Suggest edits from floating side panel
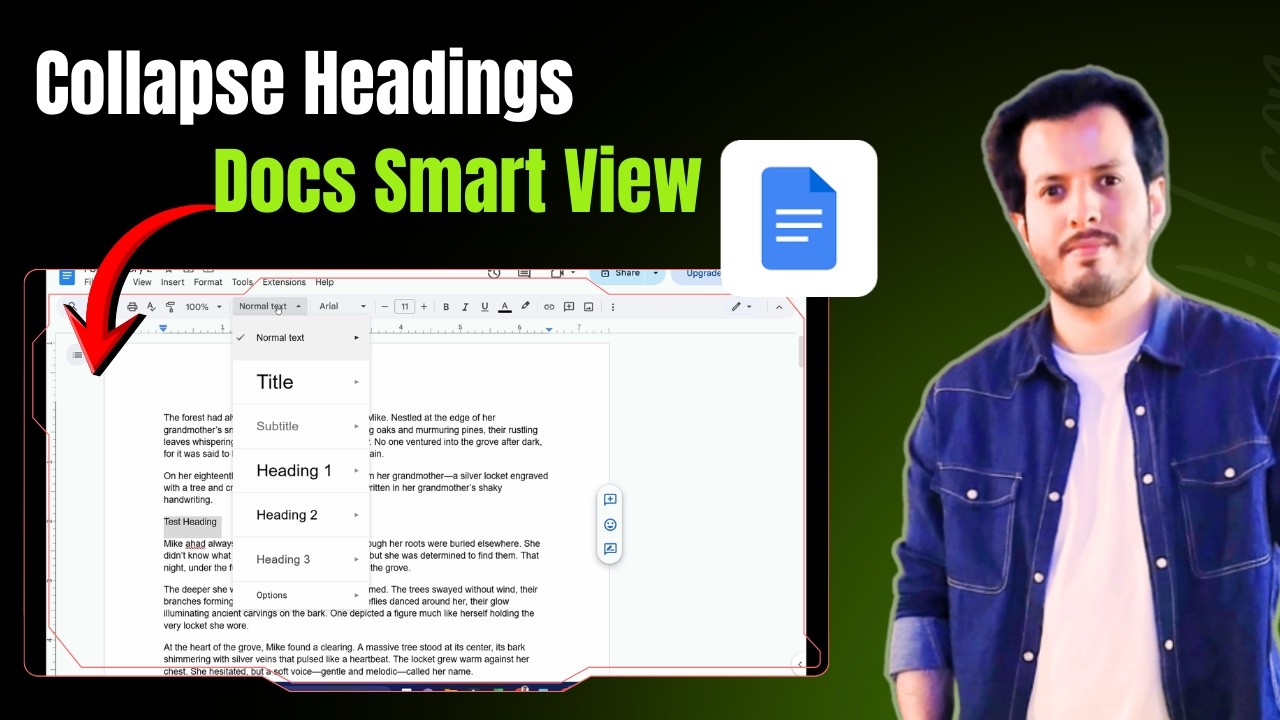Image resolution: width=1280 pixels, height=720 pixels. (610, 549)
